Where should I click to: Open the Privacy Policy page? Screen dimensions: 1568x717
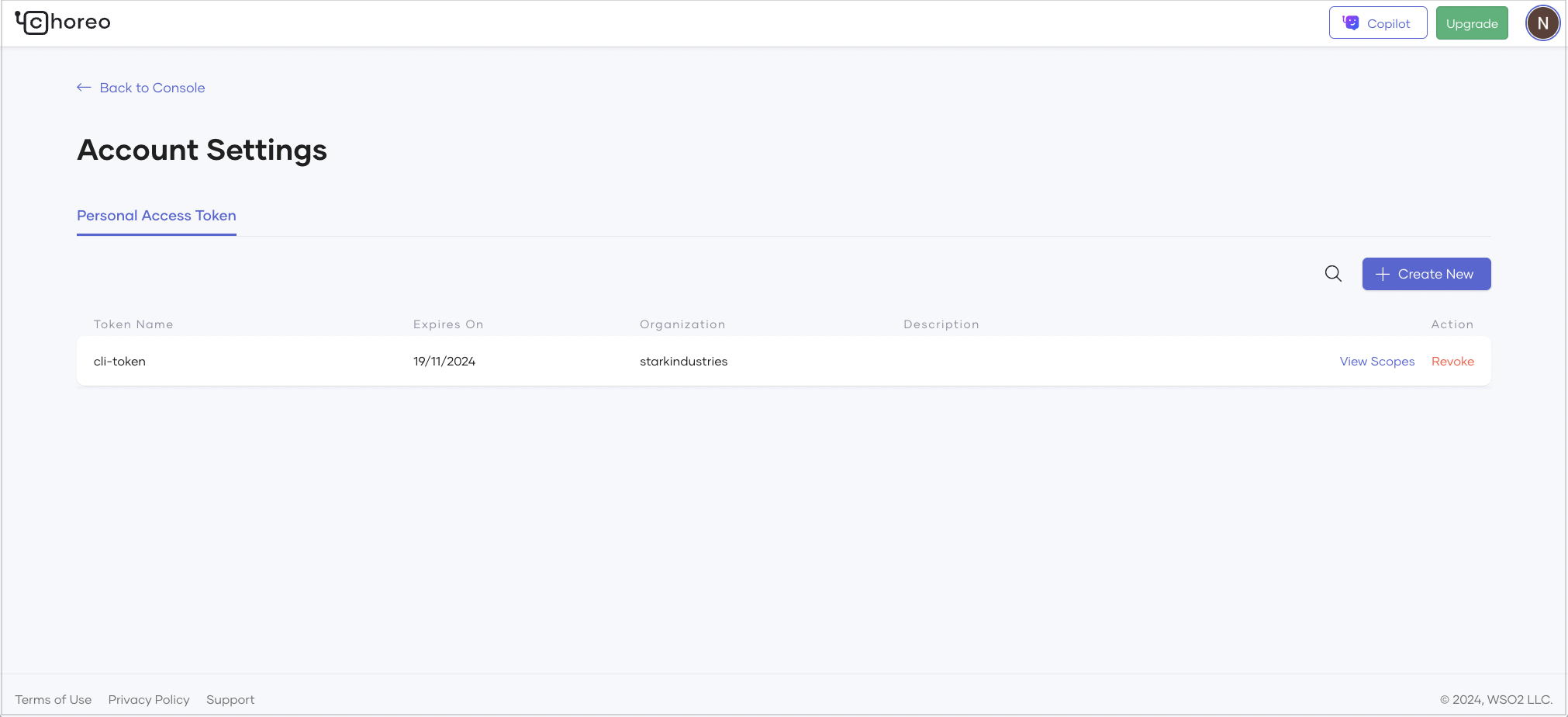coord(148,699)
